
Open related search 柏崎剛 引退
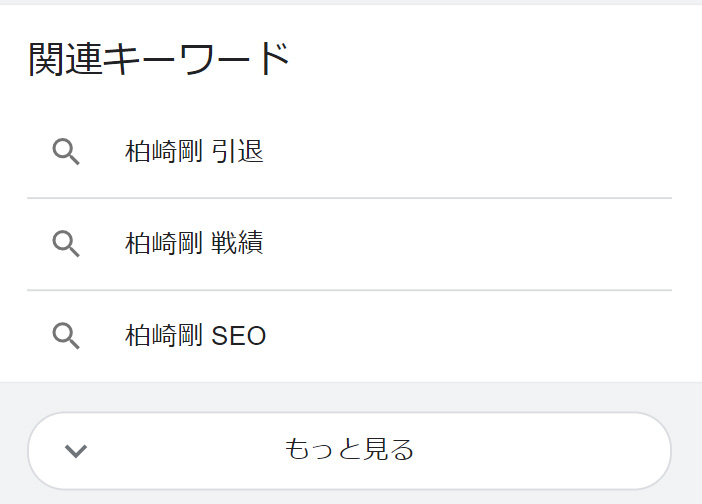(x=194, y=152)
